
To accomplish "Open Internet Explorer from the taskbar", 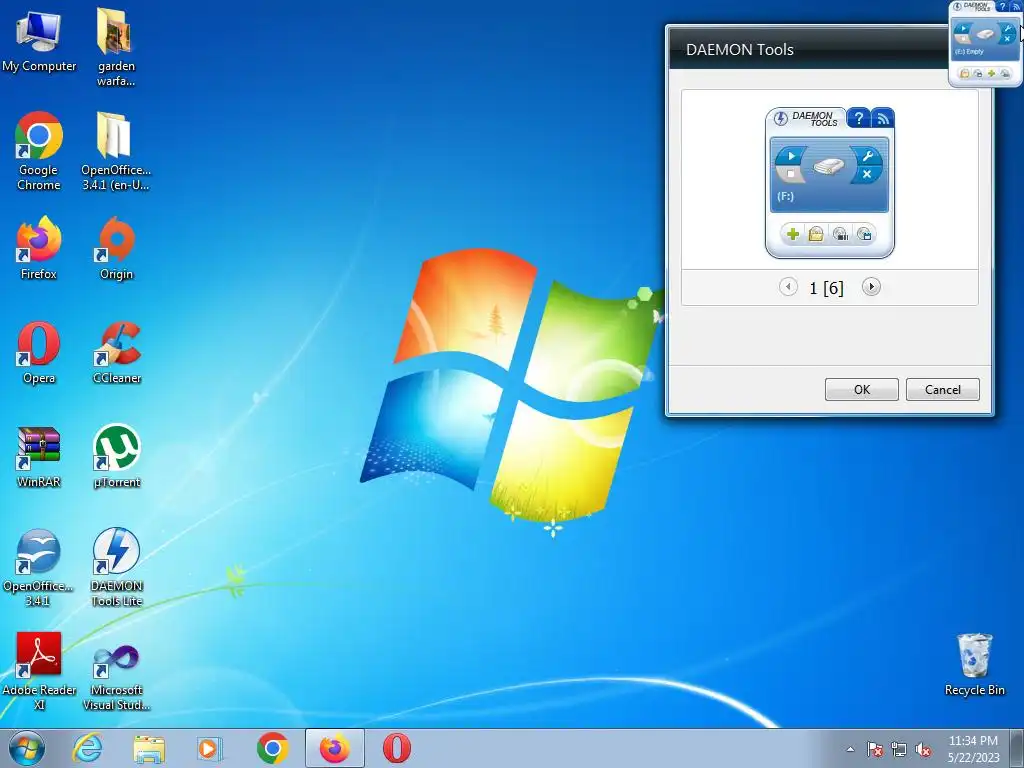I will (x=88, y=748).
